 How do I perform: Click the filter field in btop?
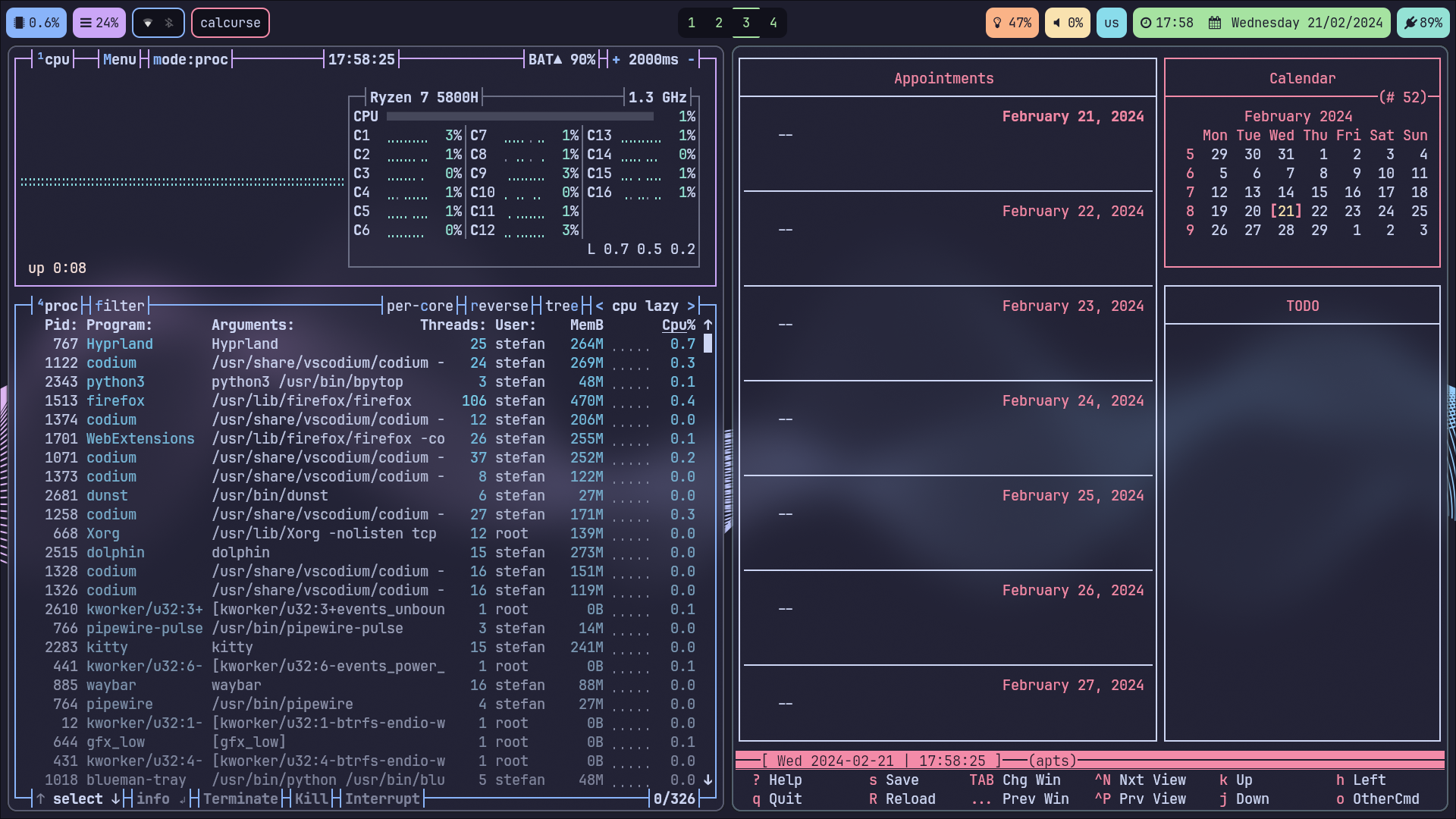pyautogui.click(x=121, y=306)
